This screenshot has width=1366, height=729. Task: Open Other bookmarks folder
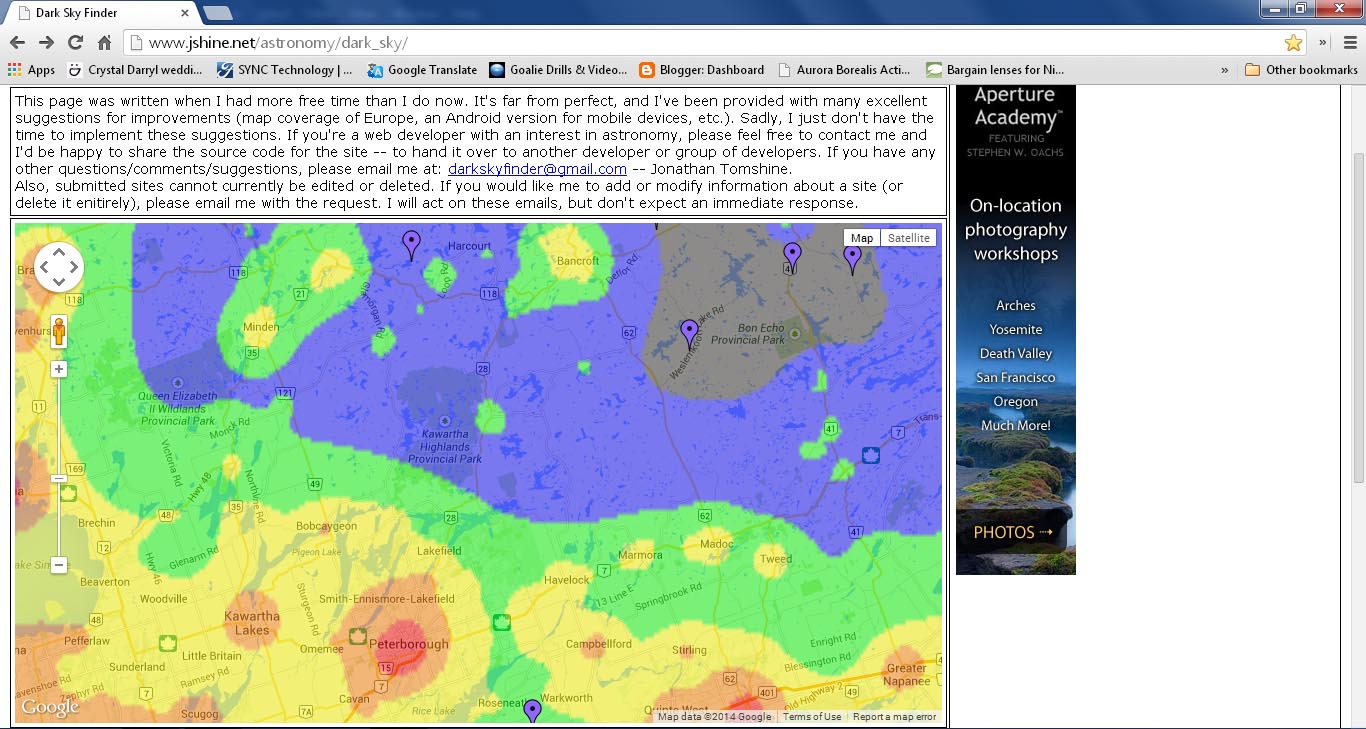(x=1301, y=70)
